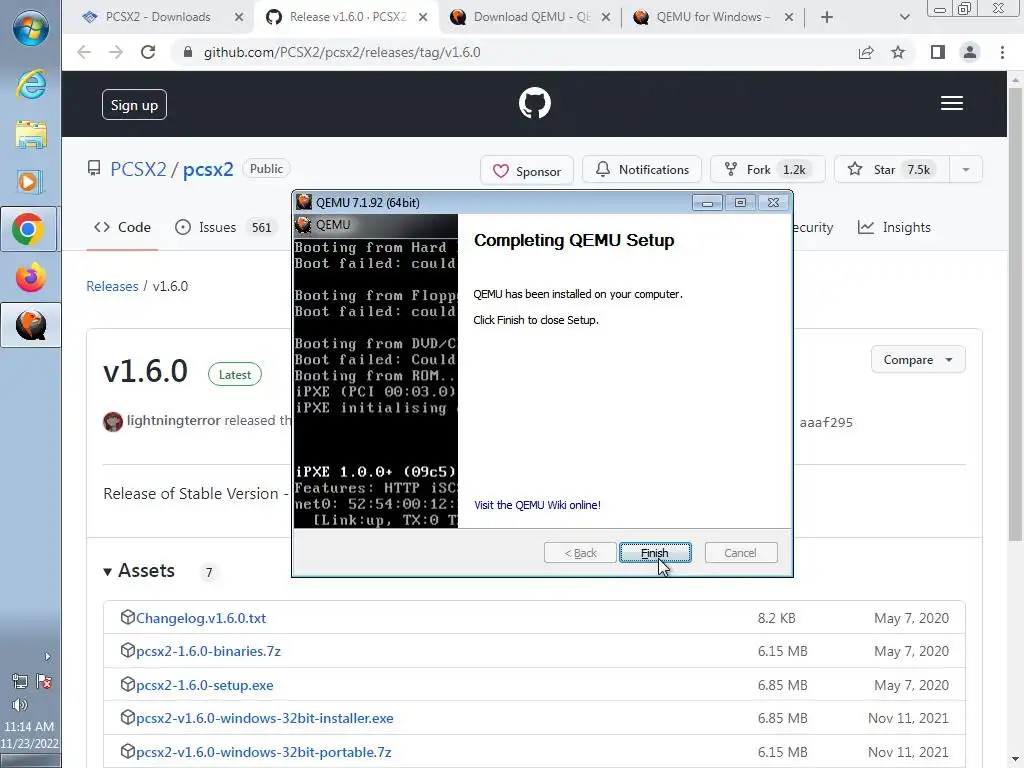Open the PCSX2 organization link
The width and height of the screenshot is (1024, 768).
point(138,169)
